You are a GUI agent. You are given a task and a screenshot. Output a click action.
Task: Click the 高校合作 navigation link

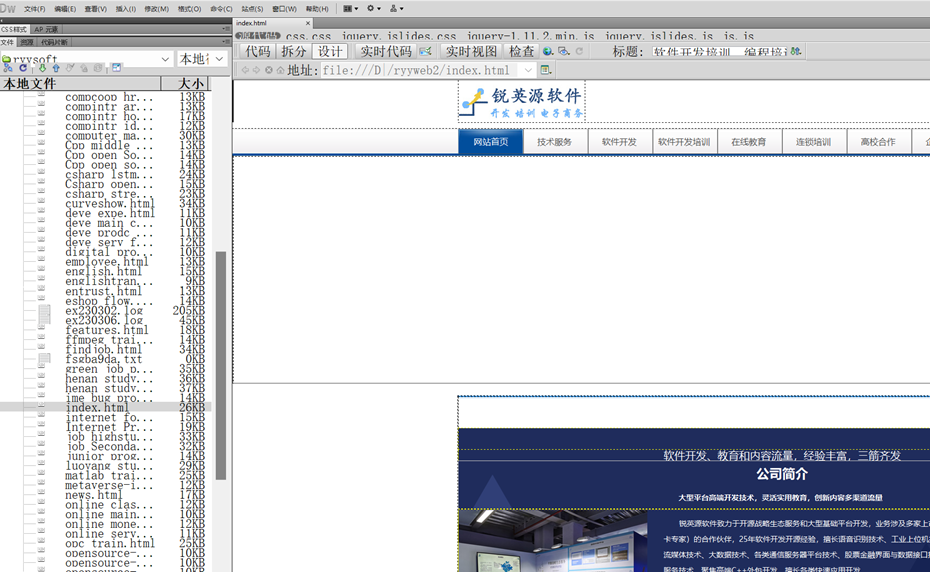(x=878, y=142)
